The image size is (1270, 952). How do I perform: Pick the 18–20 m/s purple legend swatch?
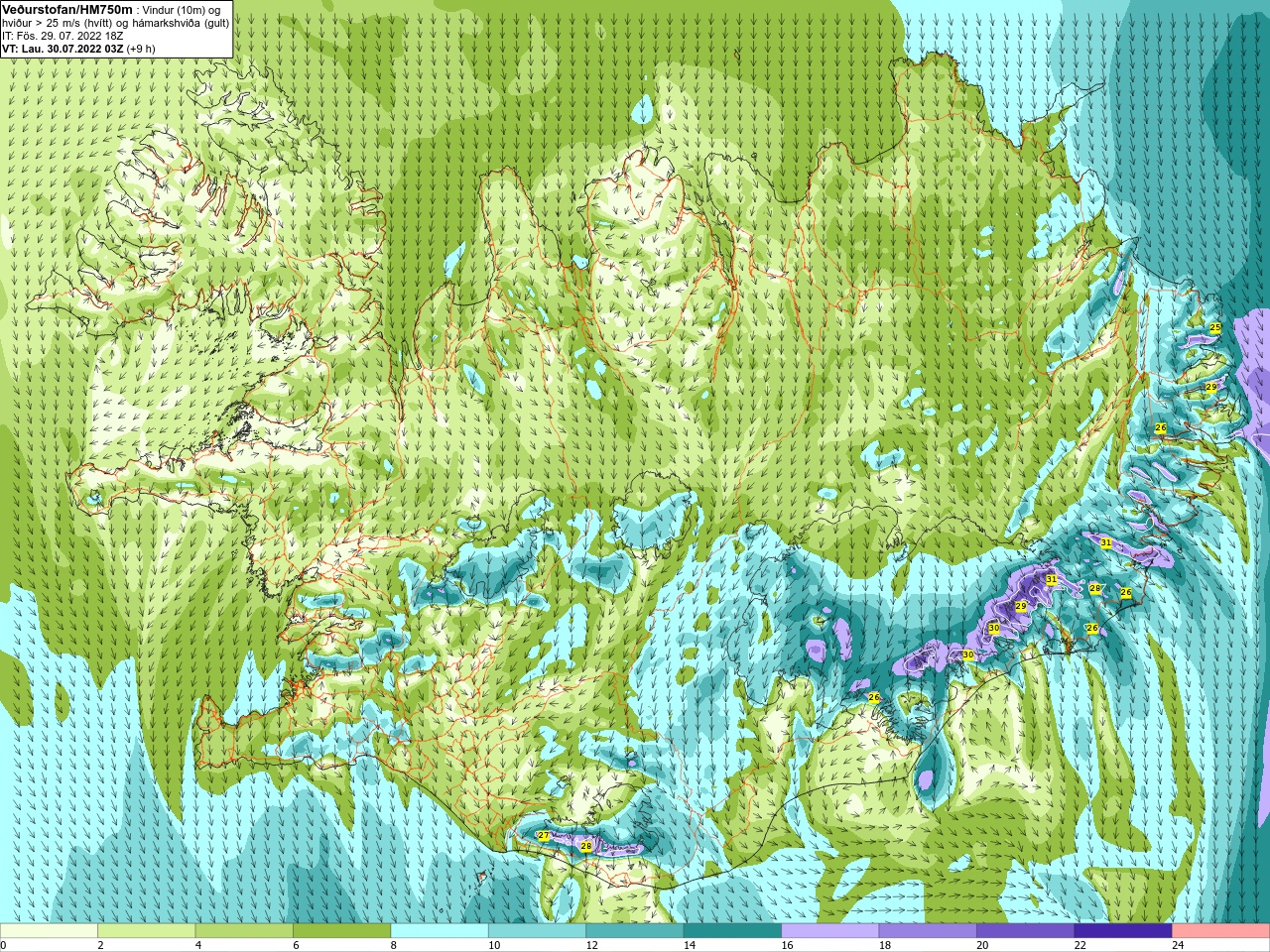click(928, 931)
